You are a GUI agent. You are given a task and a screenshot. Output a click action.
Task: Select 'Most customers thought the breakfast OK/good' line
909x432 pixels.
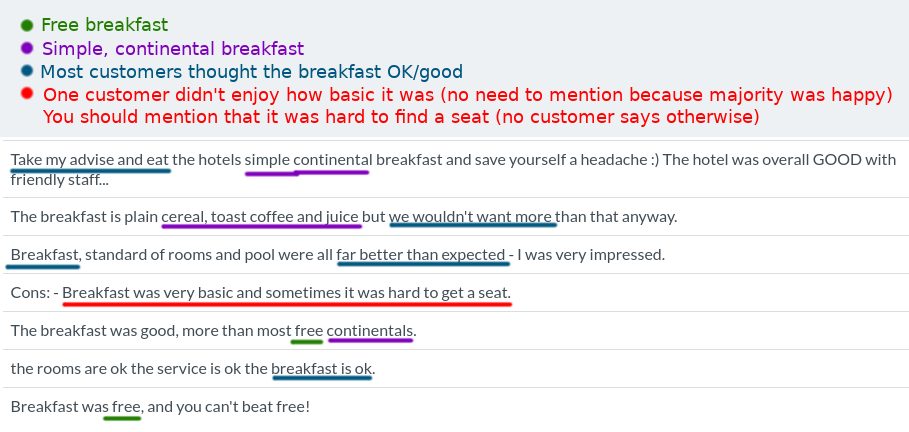tap(252, 72)
